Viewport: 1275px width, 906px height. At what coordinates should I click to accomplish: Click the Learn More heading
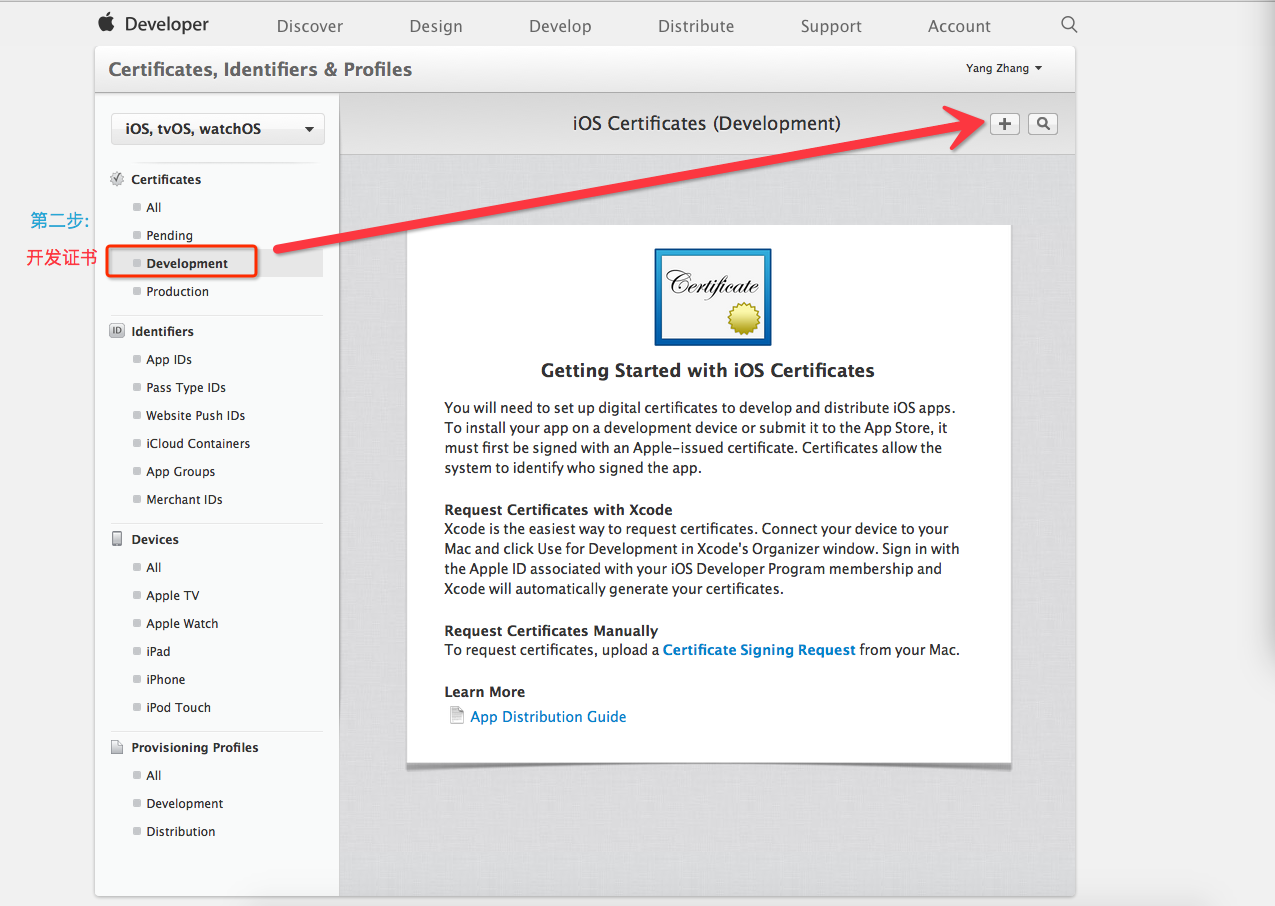coord(484,692)
